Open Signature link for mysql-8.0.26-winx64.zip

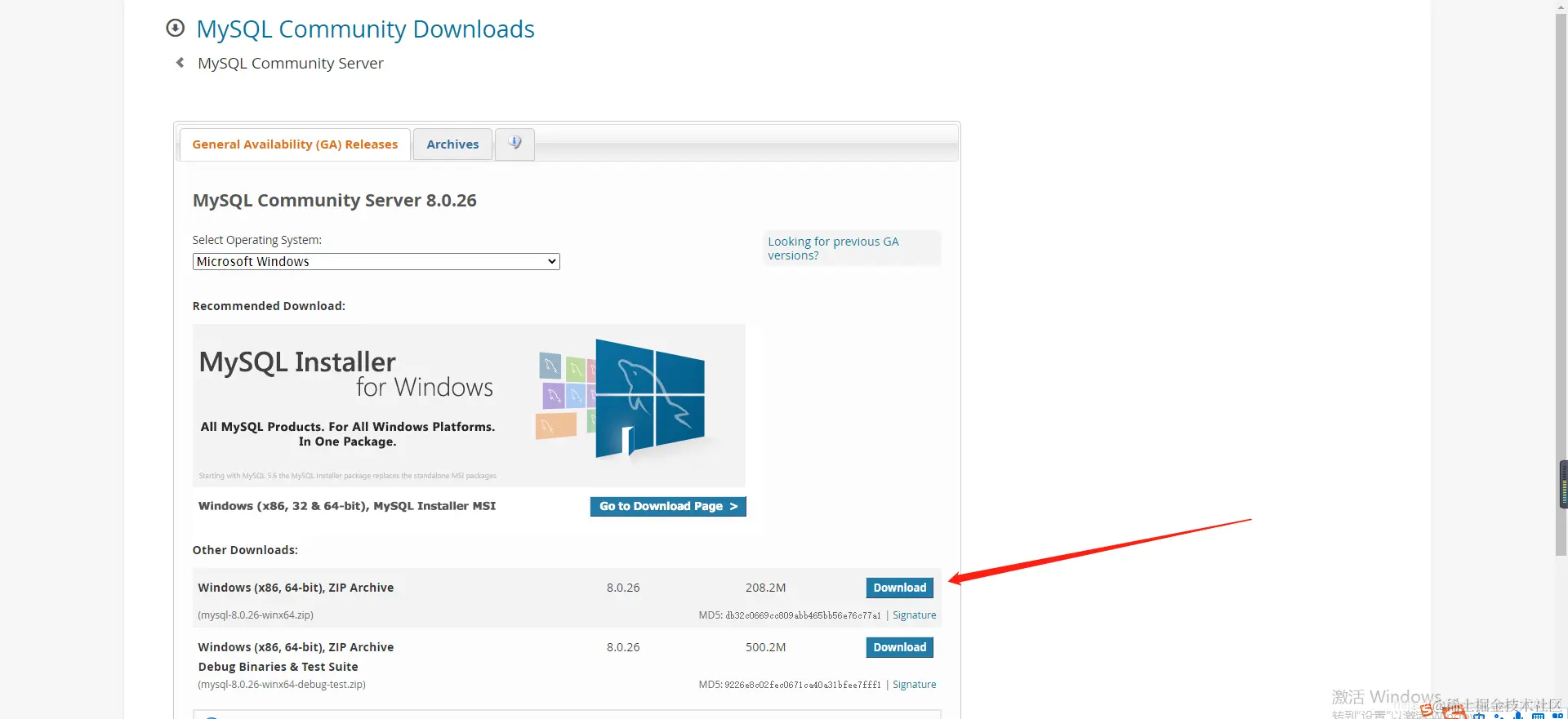[914, 615]
